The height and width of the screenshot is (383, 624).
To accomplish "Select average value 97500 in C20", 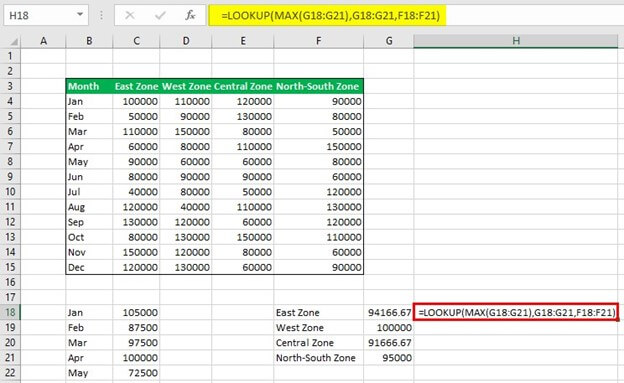I will [136, 343].
